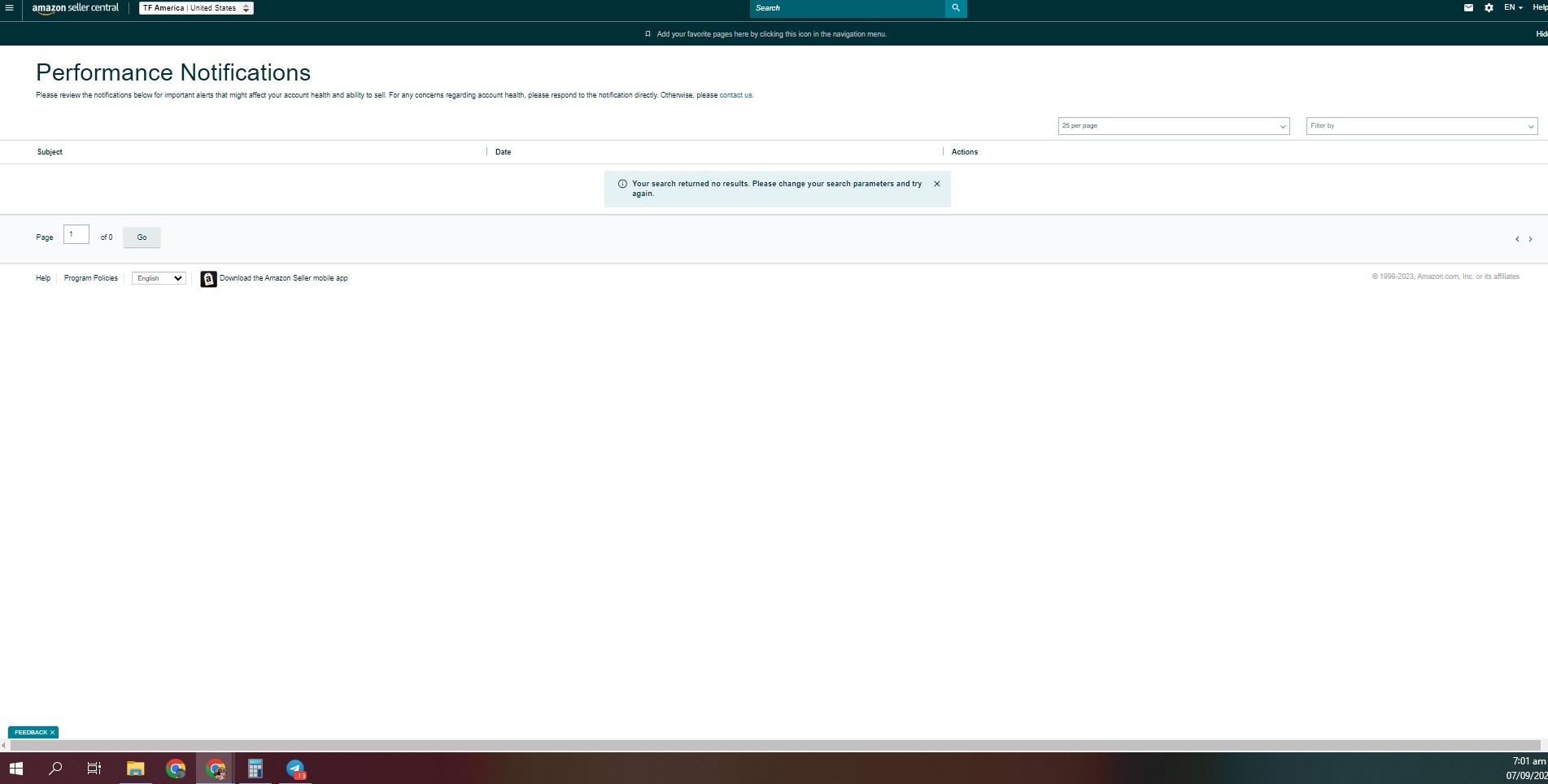Open the Program Policies link

pyautogui.click(x=91, y=278)
